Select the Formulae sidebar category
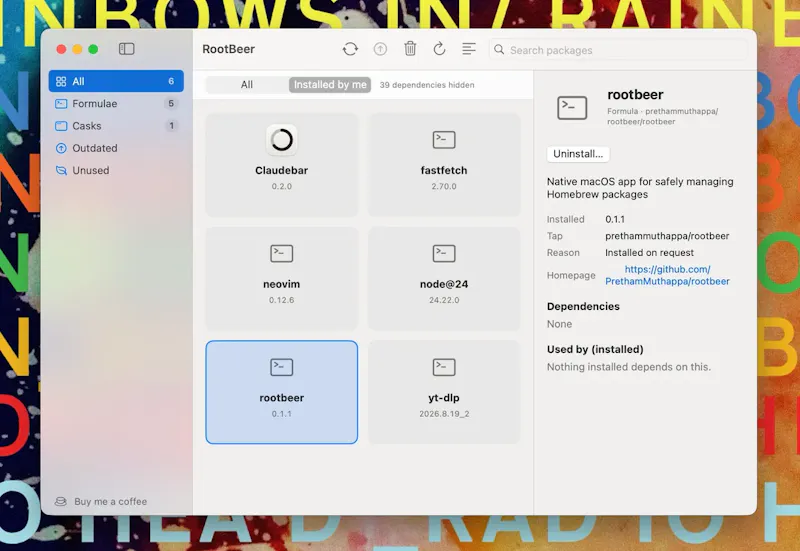 pos(116,104)
